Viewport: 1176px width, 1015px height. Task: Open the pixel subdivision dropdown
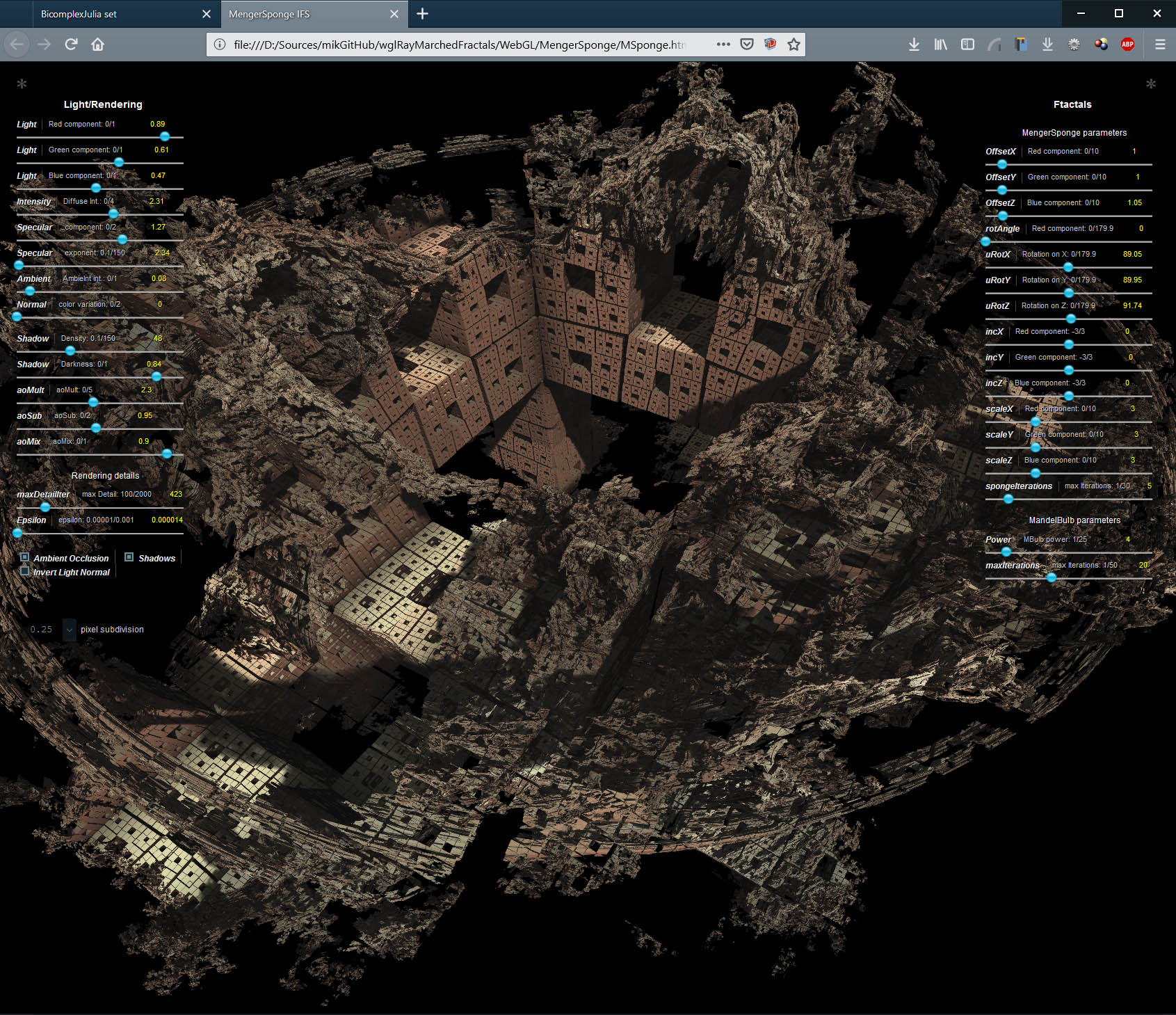(69, 630)
